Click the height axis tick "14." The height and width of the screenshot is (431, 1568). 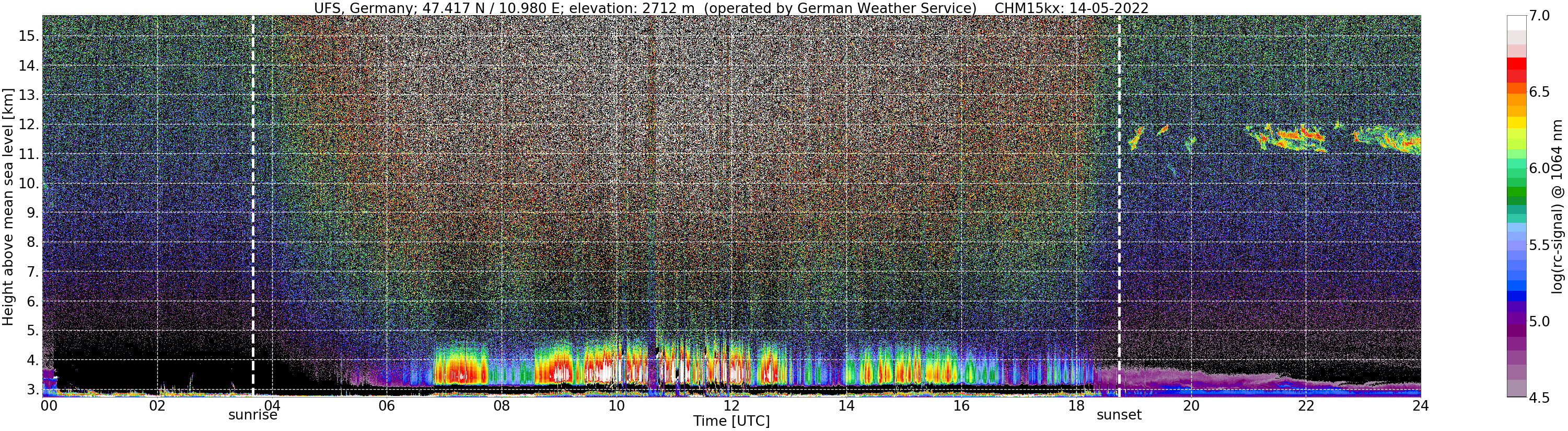[29, 65]
